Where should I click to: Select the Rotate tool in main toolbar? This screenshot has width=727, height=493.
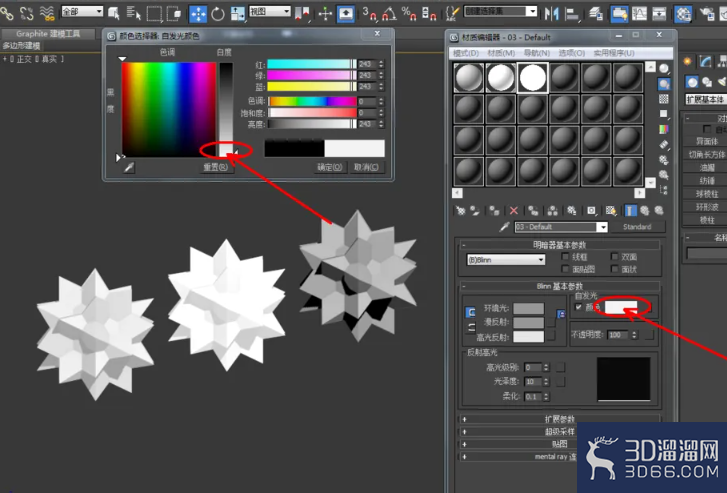point(217,14)
